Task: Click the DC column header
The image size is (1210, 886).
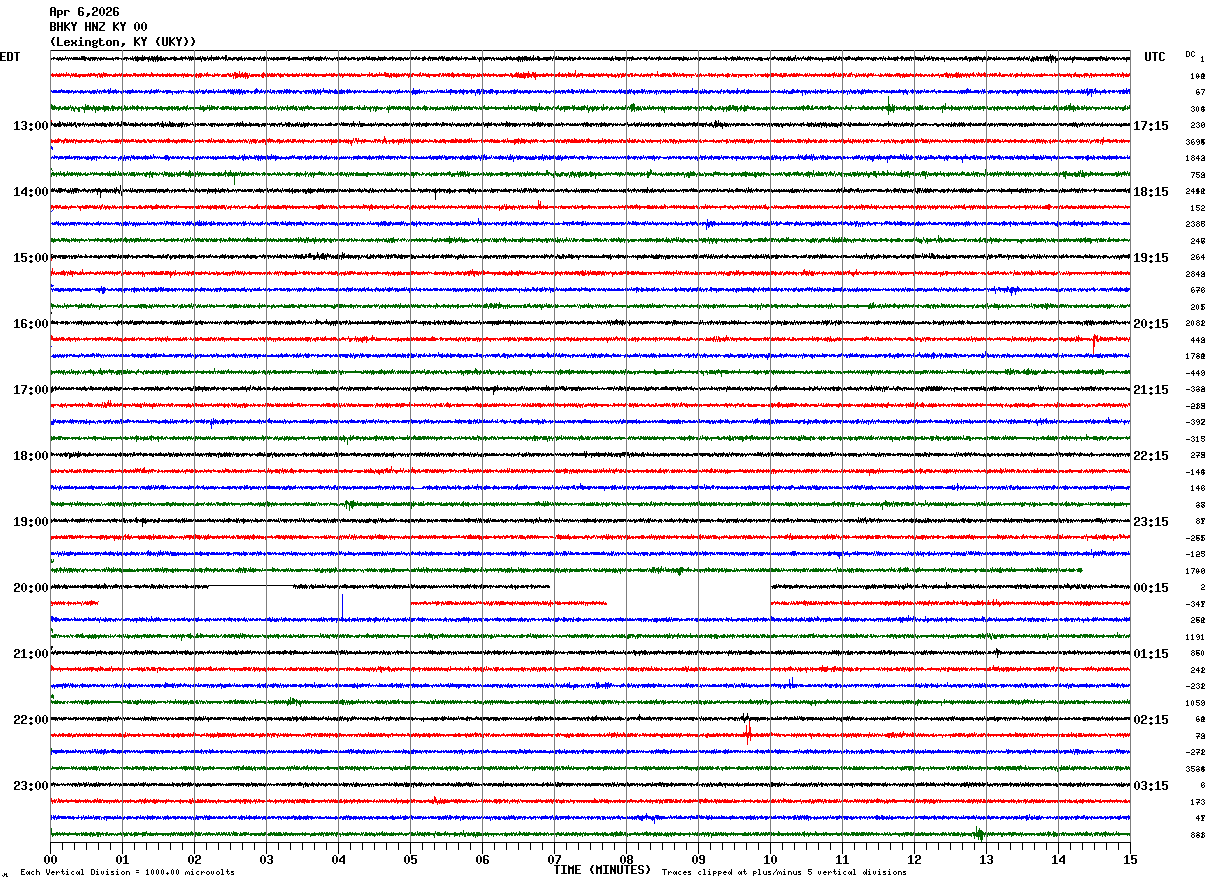Action: pos(1190,54)
